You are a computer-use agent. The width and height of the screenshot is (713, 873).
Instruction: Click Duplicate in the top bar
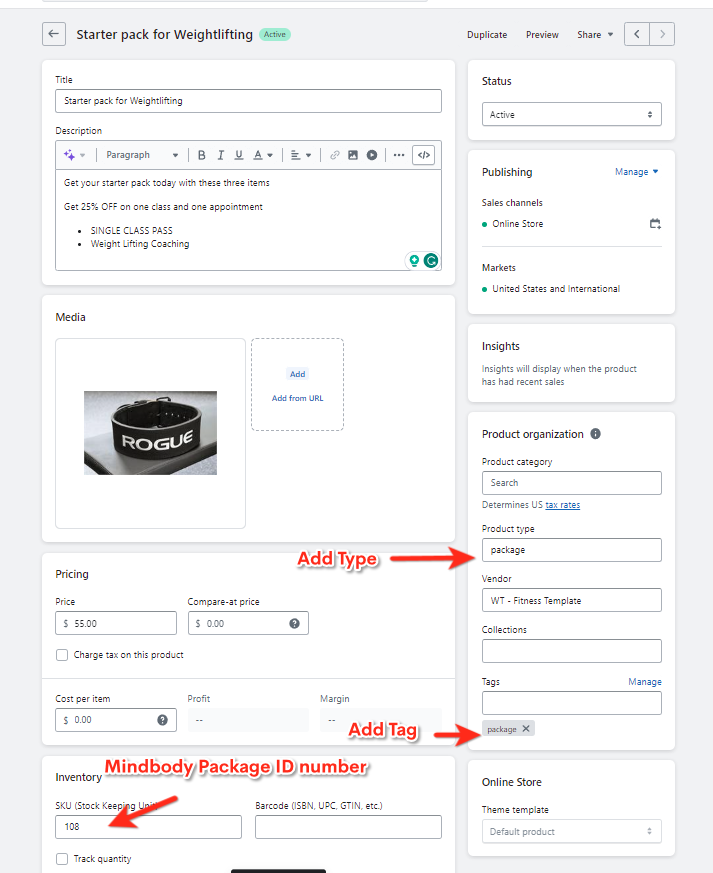click(487, 35)
